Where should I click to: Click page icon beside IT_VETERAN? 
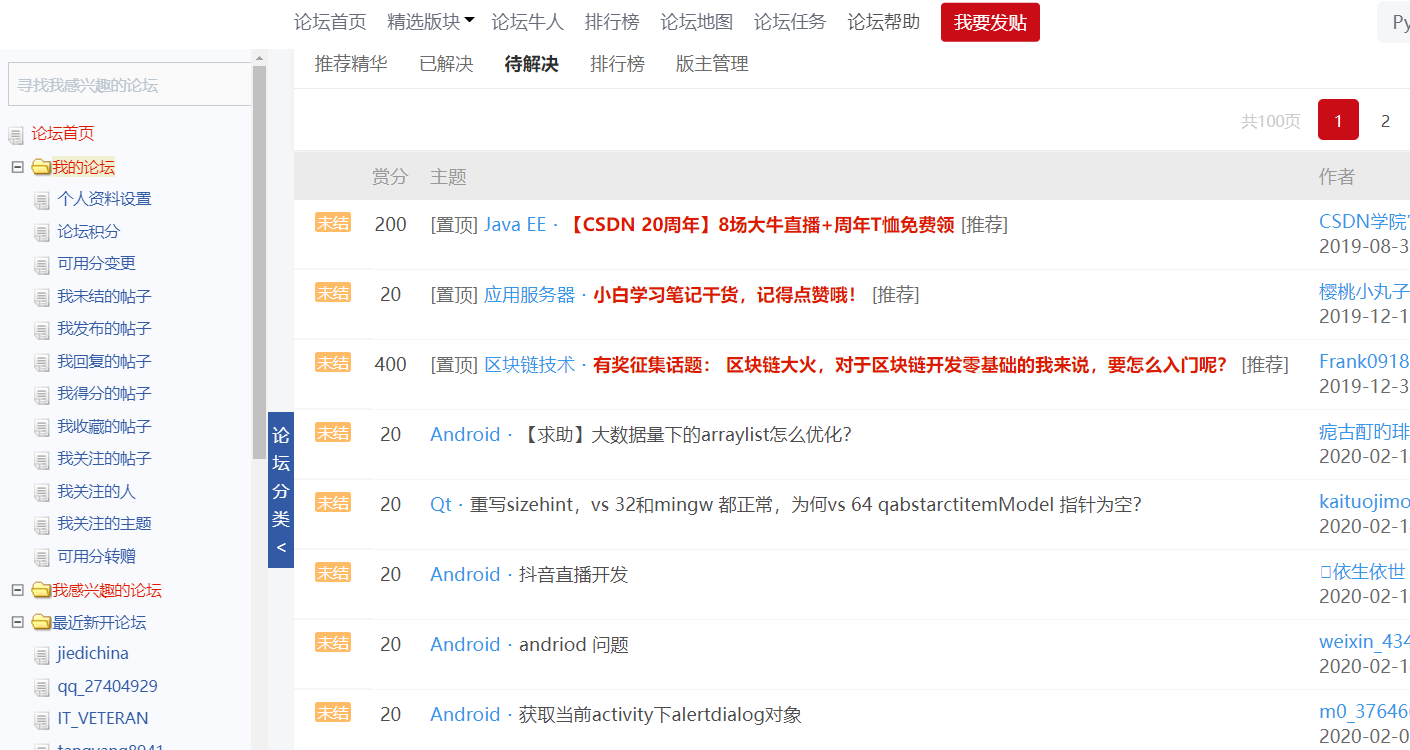tap(41, 720)
